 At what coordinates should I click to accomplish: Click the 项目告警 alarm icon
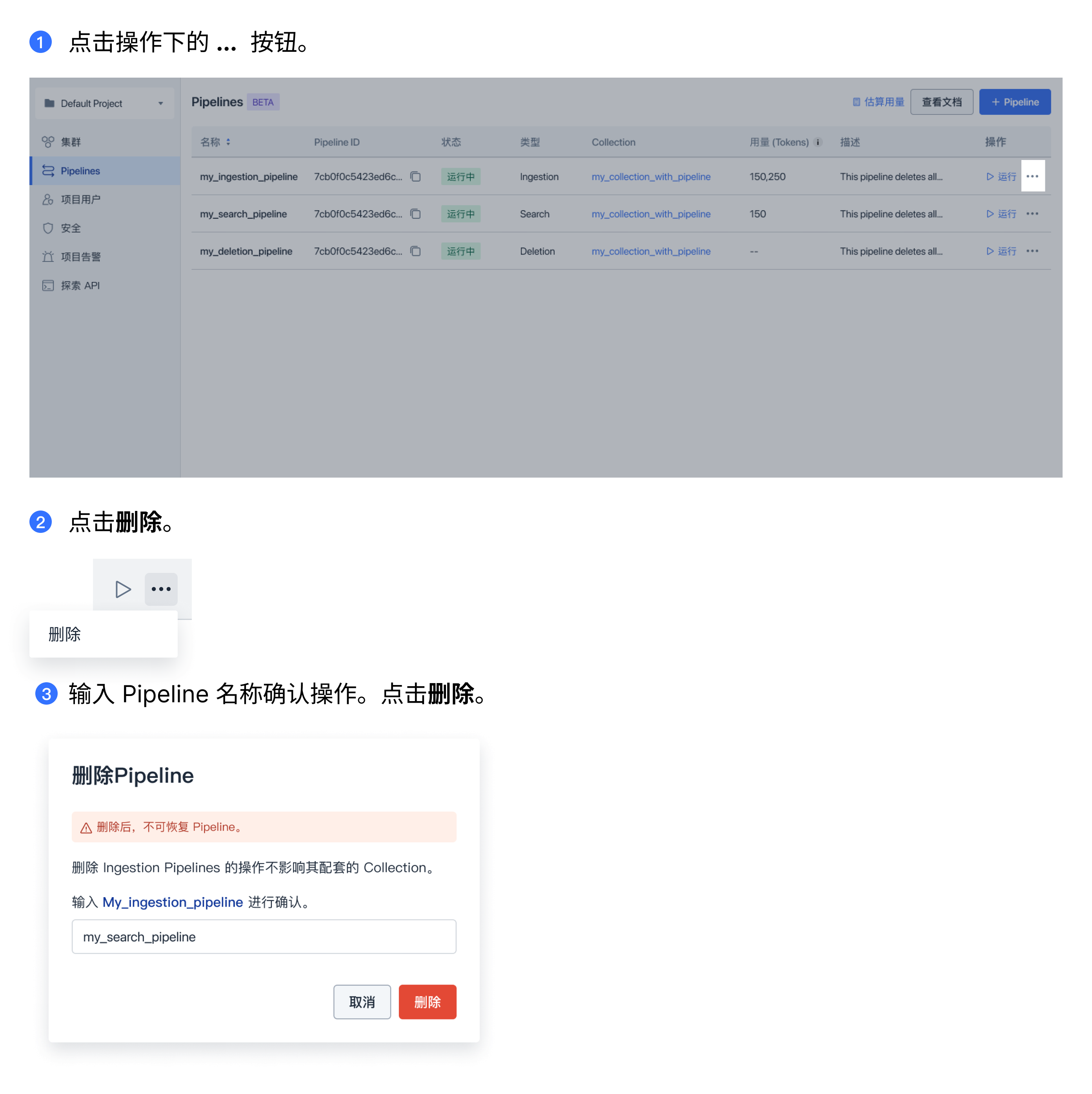(48, 256)
